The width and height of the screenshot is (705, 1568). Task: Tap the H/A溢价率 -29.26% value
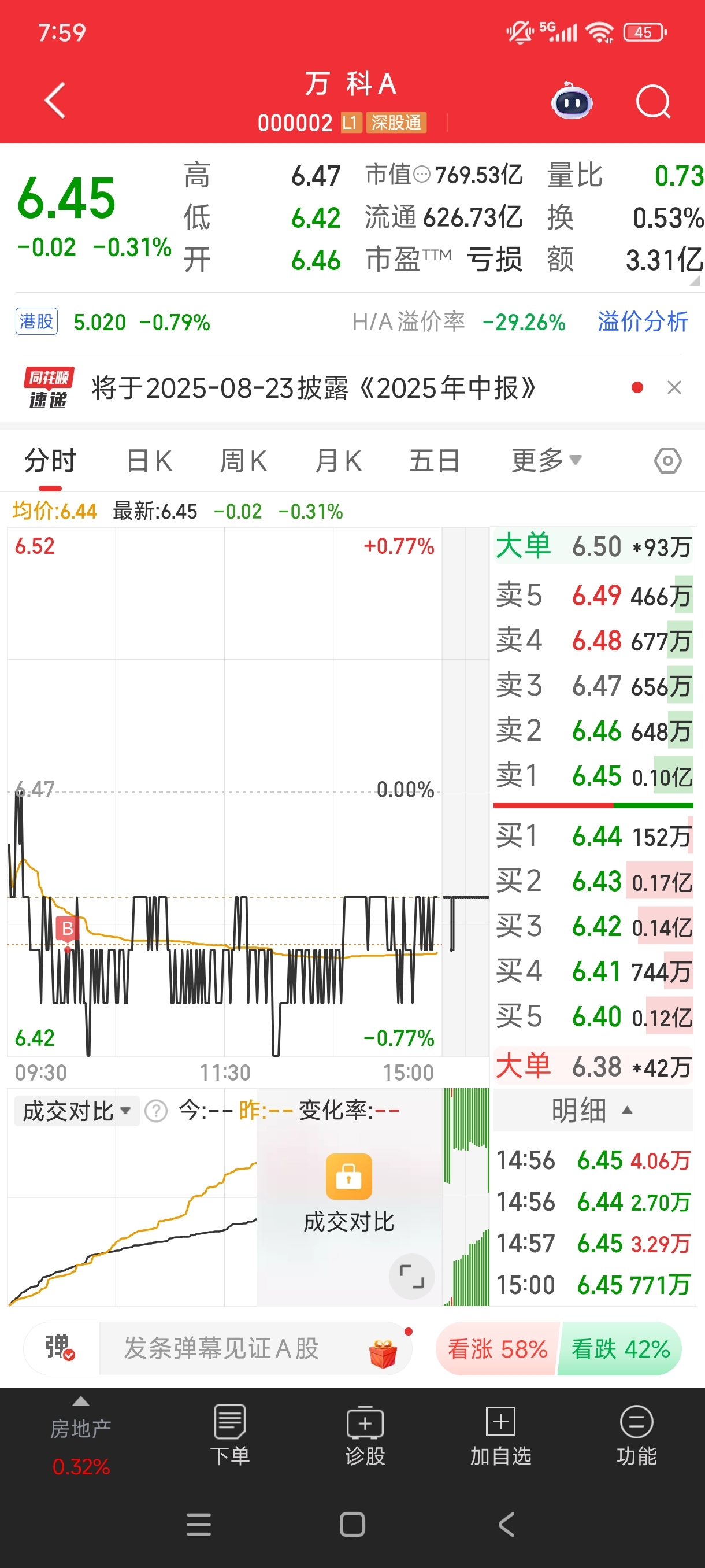pos(524,322)
